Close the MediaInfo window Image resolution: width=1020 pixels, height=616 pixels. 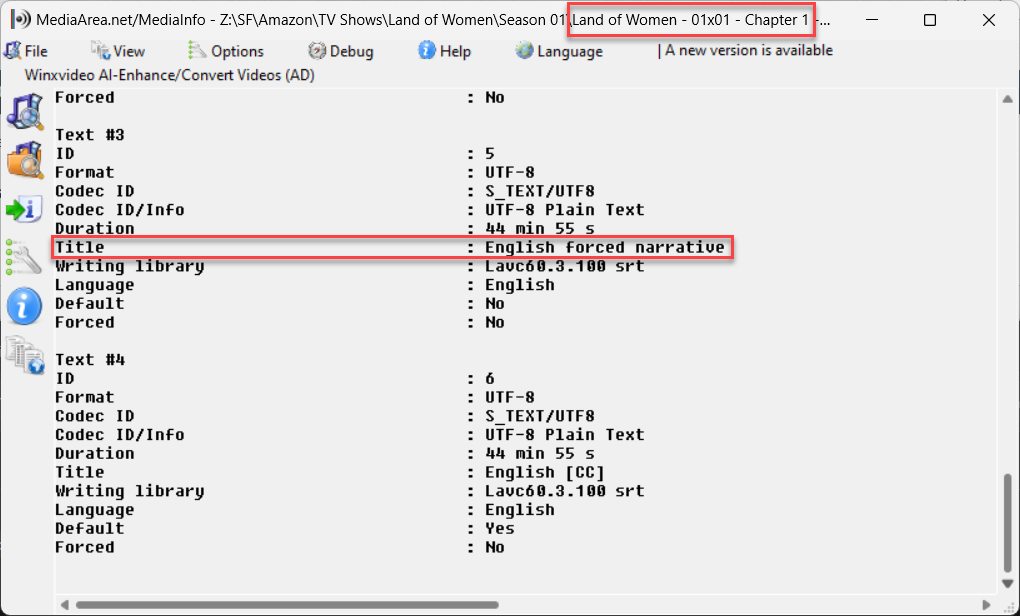click(x=989, y=20)
